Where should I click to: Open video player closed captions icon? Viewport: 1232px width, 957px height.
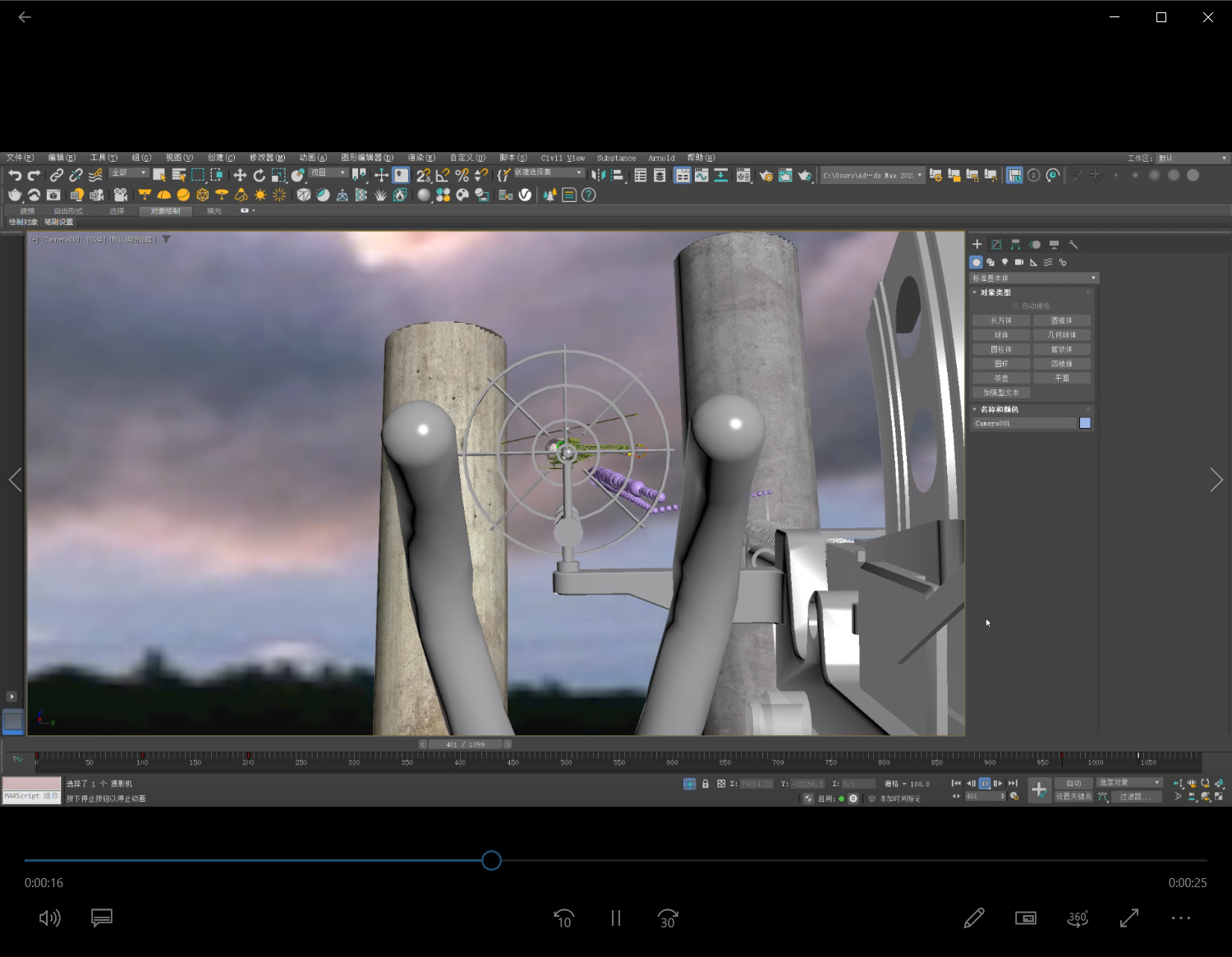click(x=102, y=918)
